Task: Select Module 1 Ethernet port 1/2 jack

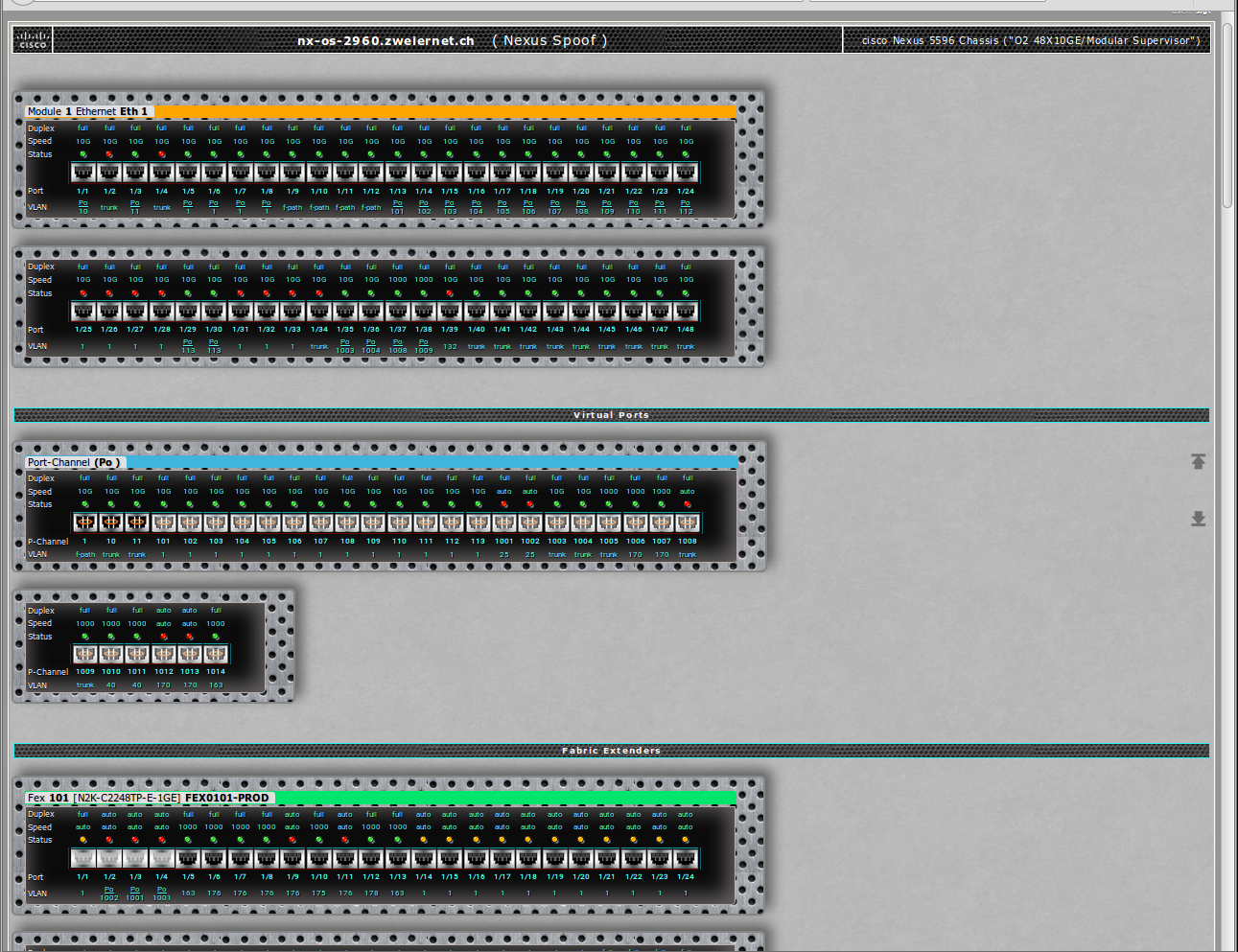Action: click(x=109, y=173)
